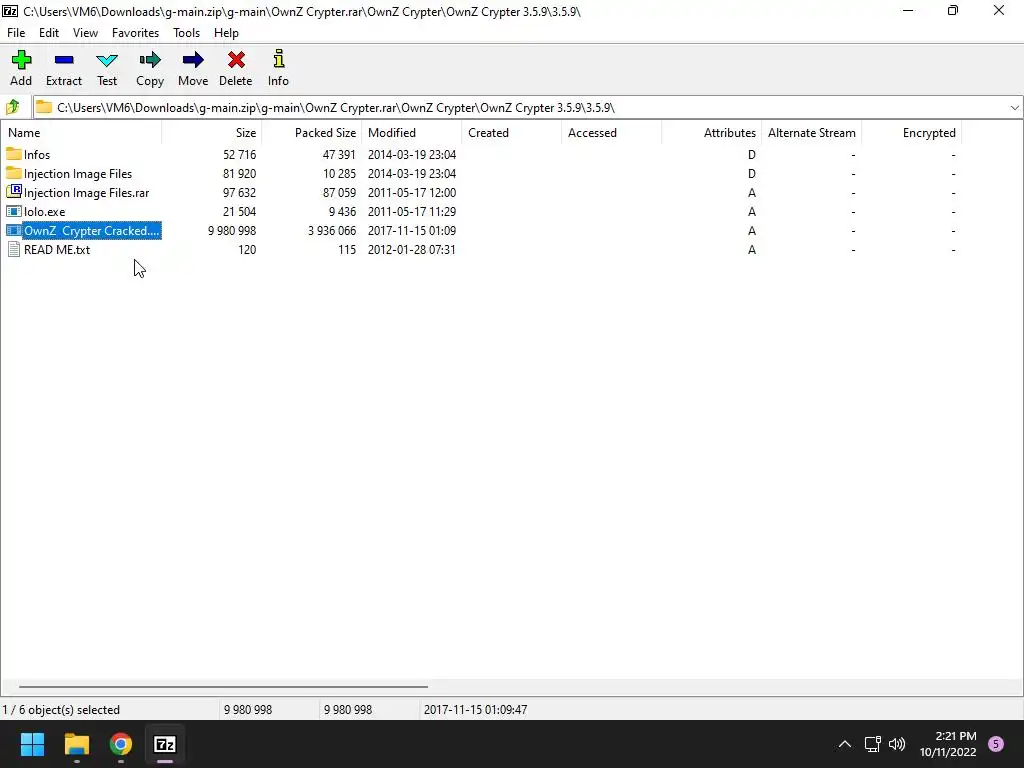
Task: Click status bar text 1 / 6 object(s) selected
Action: coord(61,710)
